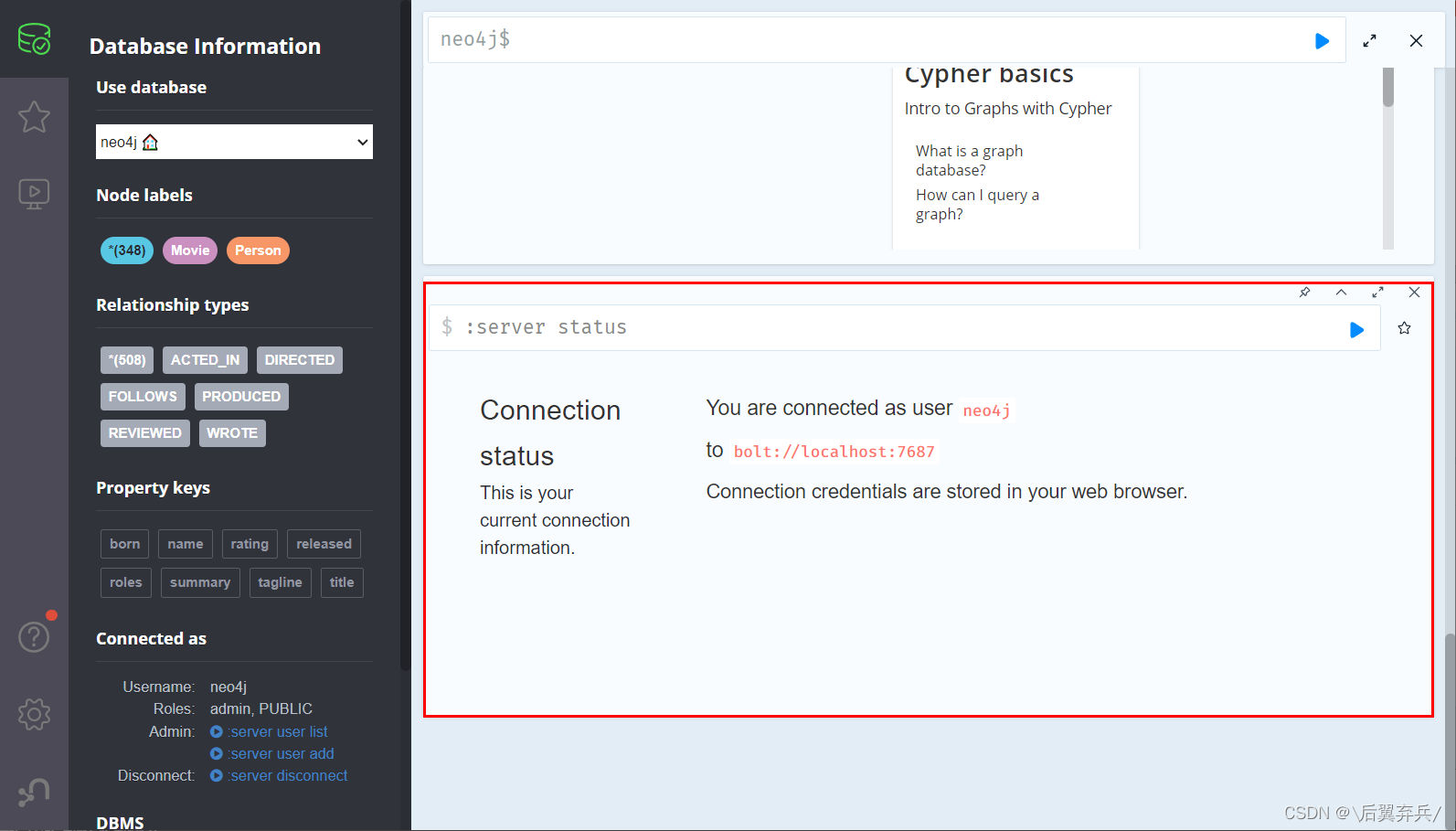Viewport: 1456px width, 831px height.
Task: Select the WROTE relationship type
Action: (232, 433)
